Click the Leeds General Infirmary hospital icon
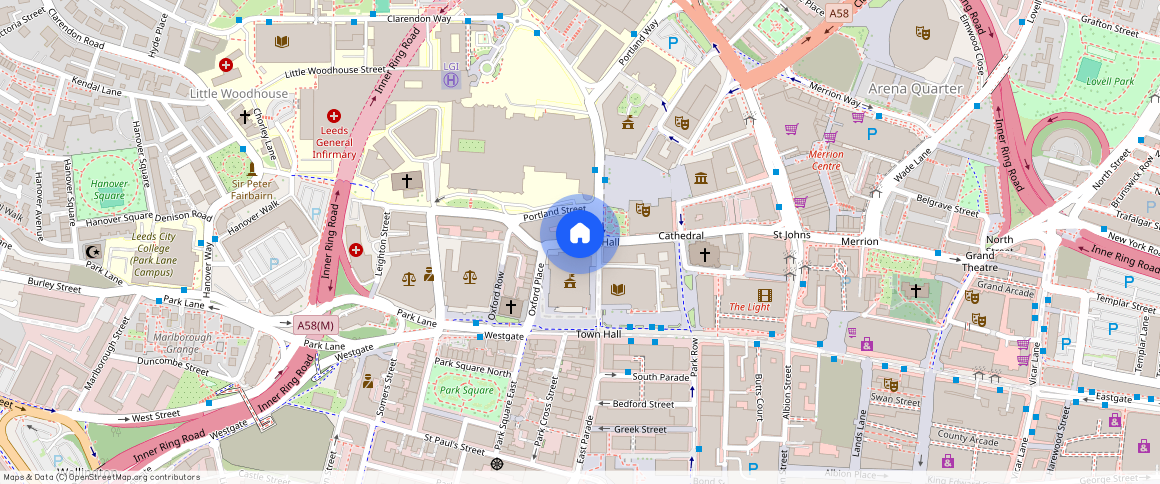 pos(334,117)
